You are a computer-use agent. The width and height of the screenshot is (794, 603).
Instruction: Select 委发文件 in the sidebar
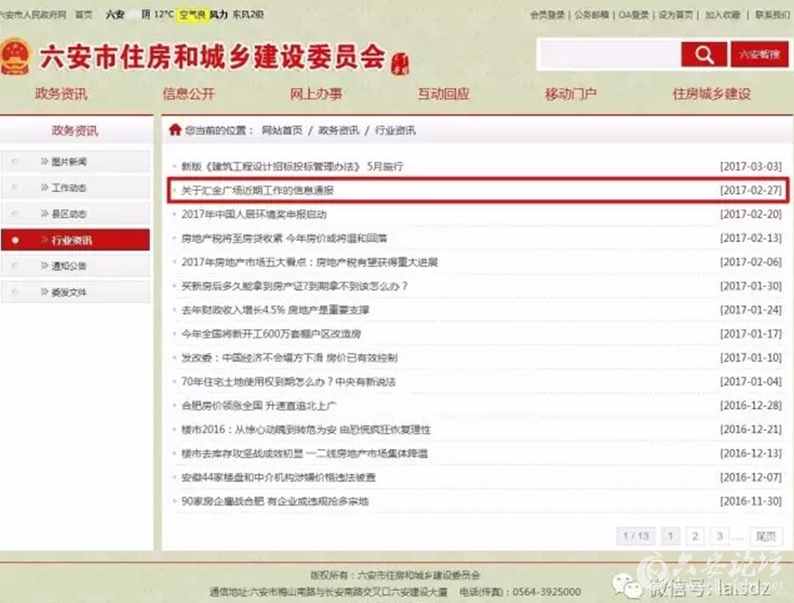coord(75,292)
